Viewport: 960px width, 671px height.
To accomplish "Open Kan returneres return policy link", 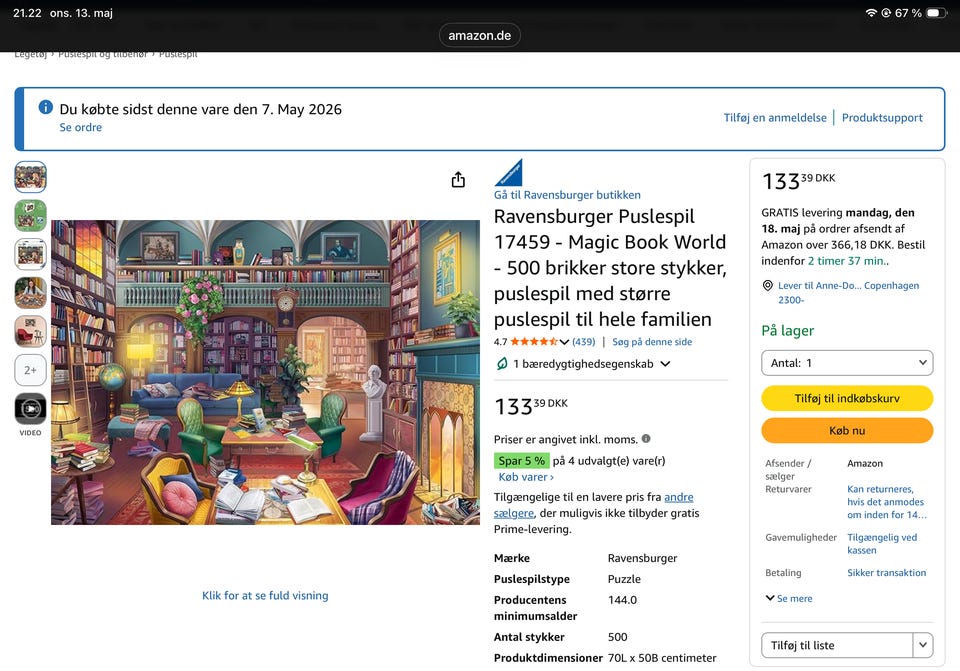I will [887, 502].
